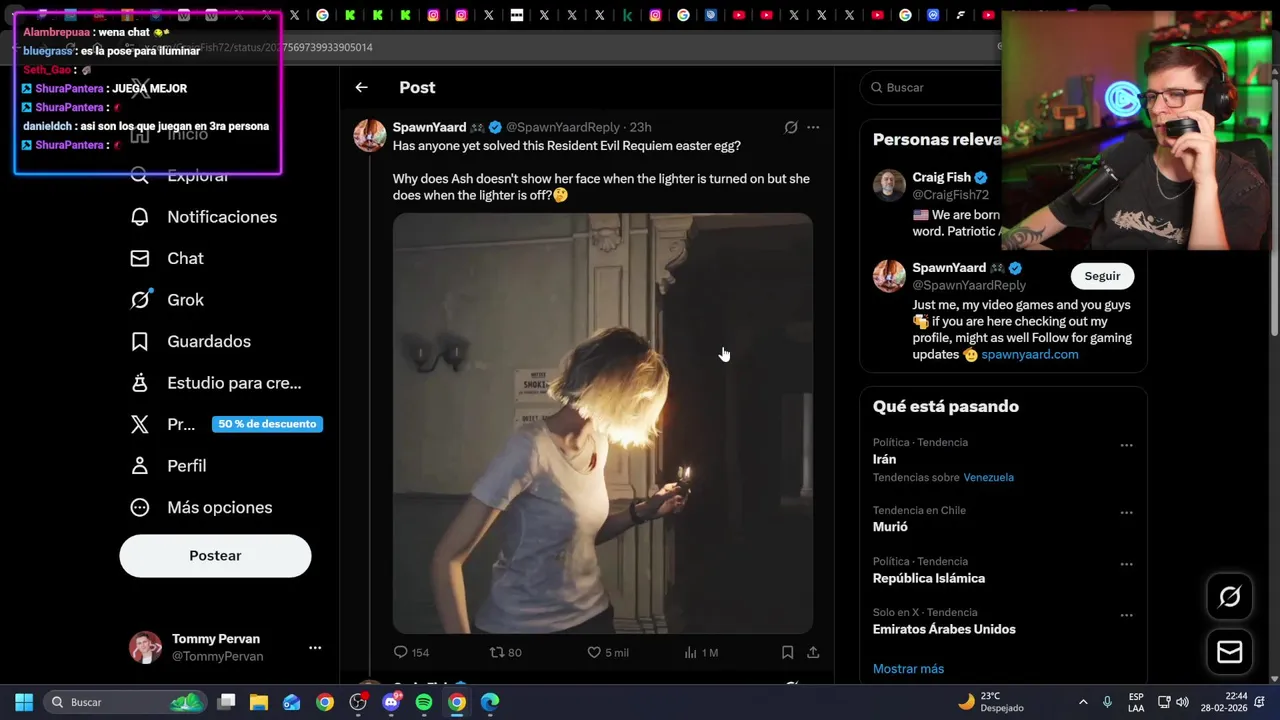Click the microphone tray icon
Screen dimensions: 1280x720
click(1107, 702)
